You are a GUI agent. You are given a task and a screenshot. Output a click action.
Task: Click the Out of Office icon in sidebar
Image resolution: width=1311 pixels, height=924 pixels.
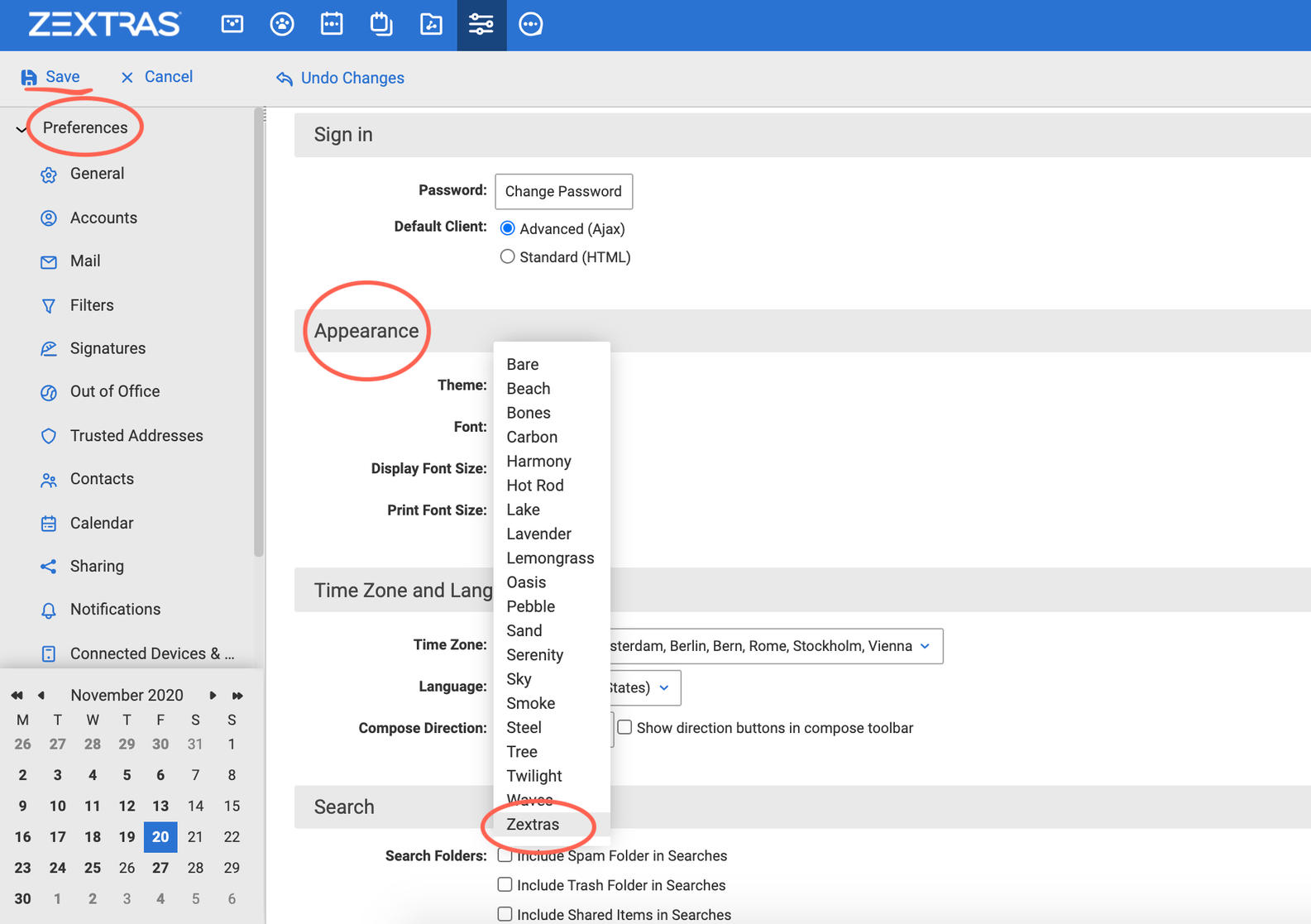pos(49,392)
